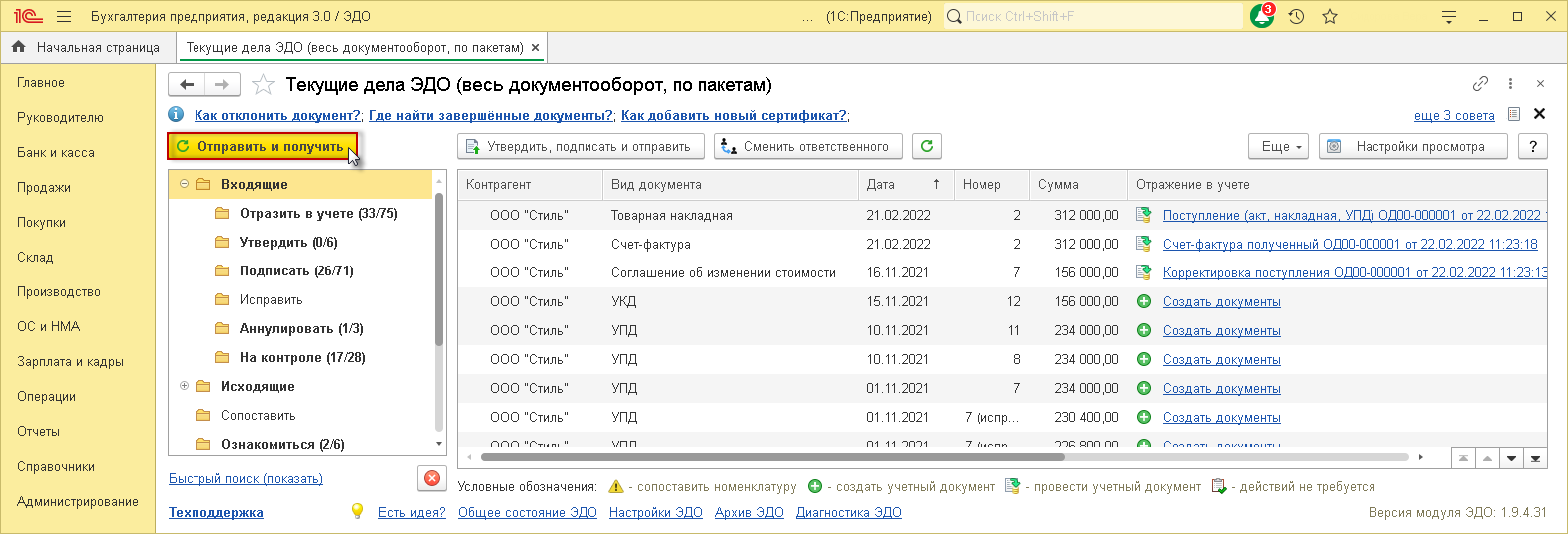Click the notifications bell icon
Viewport: 1568px width, 534px height.
[x=1261, y=17]
